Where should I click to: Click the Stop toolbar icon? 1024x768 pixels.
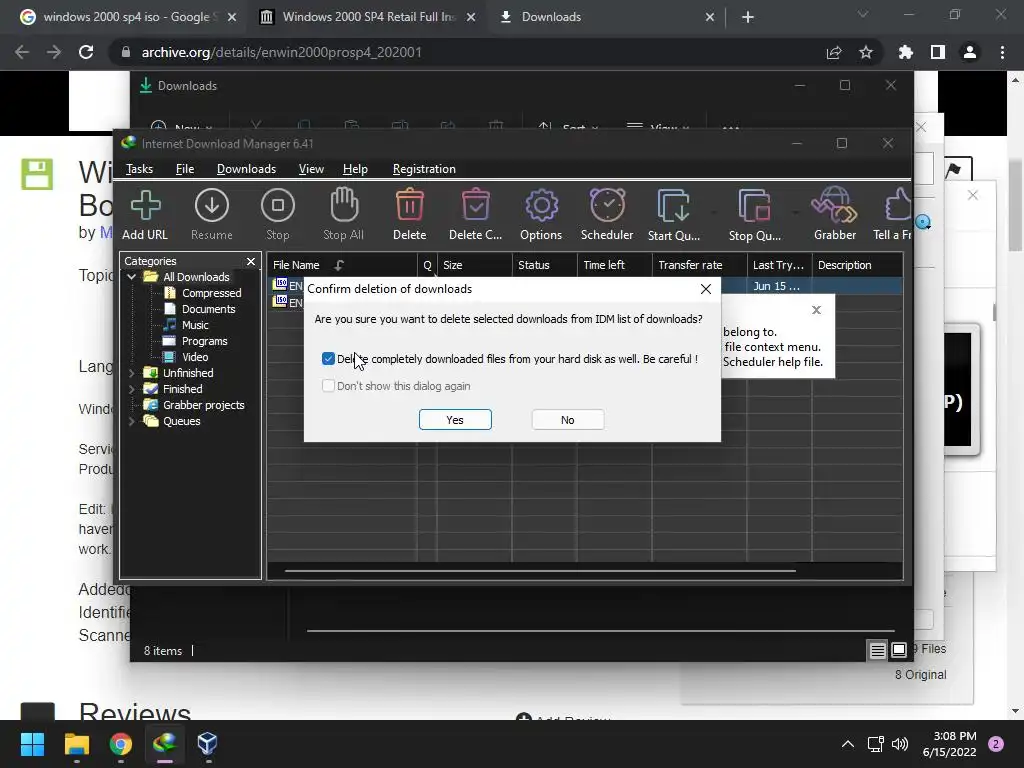pos(278,214)
